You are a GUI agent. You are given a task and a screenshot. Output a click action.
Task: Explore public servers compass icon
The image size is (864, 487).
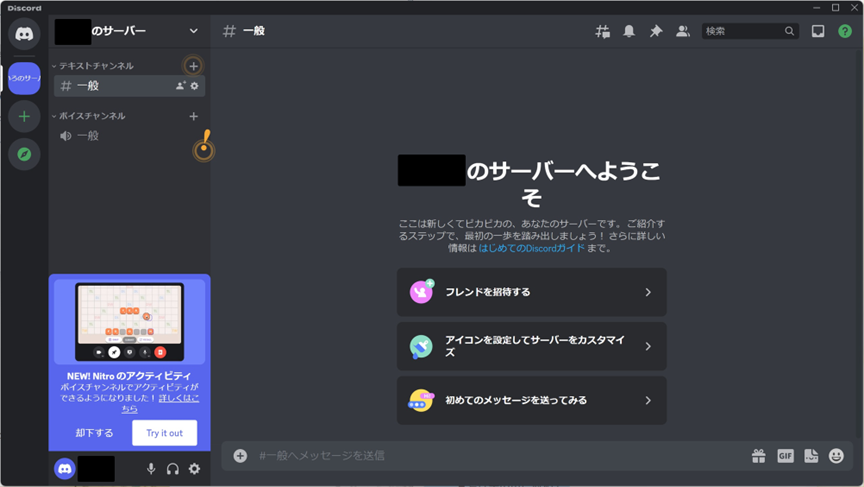(x=24, y=154)
